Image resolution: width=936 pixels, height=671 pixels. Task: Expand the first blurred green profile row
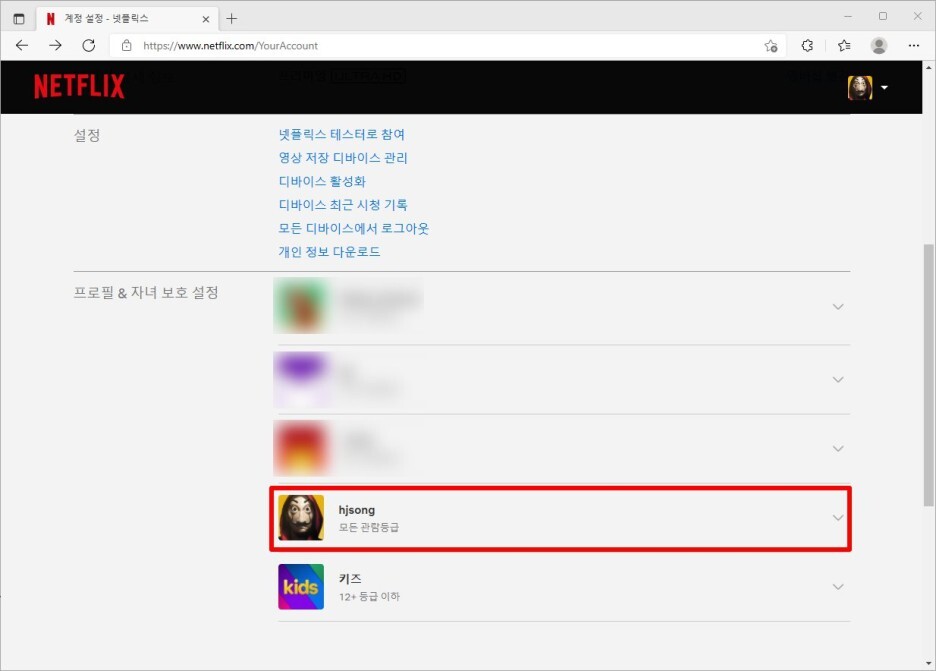click(x=838, y=306)
